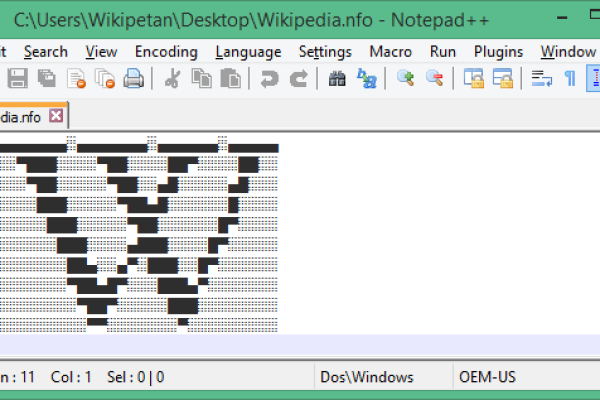The height and width of the screenshot is (400, 600).
Task: Toggle synchronize horizontal scrolling icon
Action: (502, 78)
